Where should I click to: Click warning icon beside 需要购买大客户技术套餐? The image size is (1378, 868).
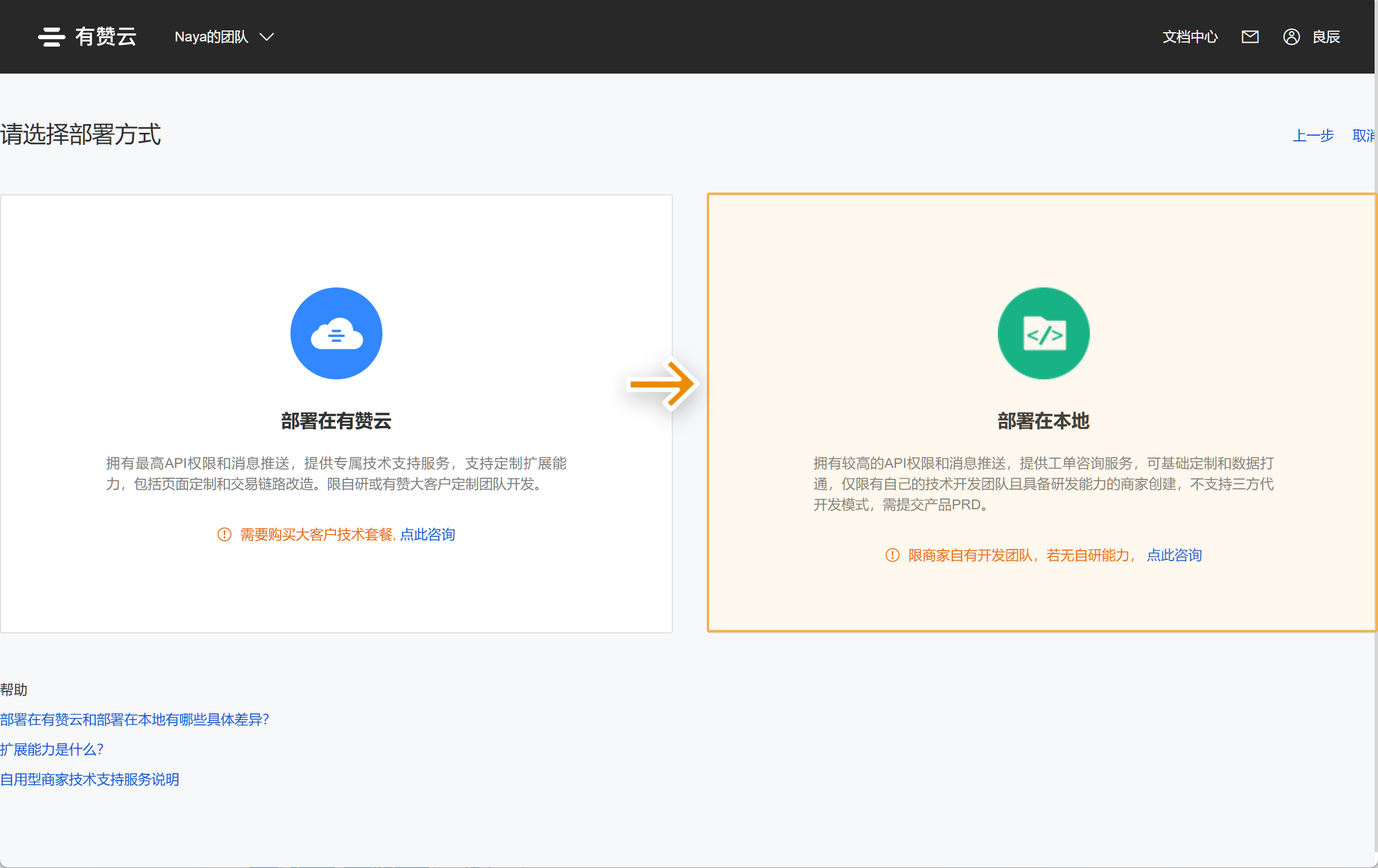[224, 535]
